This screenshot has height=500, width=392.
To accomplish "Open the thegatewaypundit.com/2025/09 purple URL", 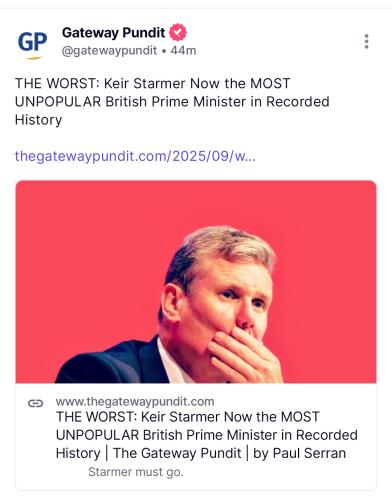I will 135,156.
